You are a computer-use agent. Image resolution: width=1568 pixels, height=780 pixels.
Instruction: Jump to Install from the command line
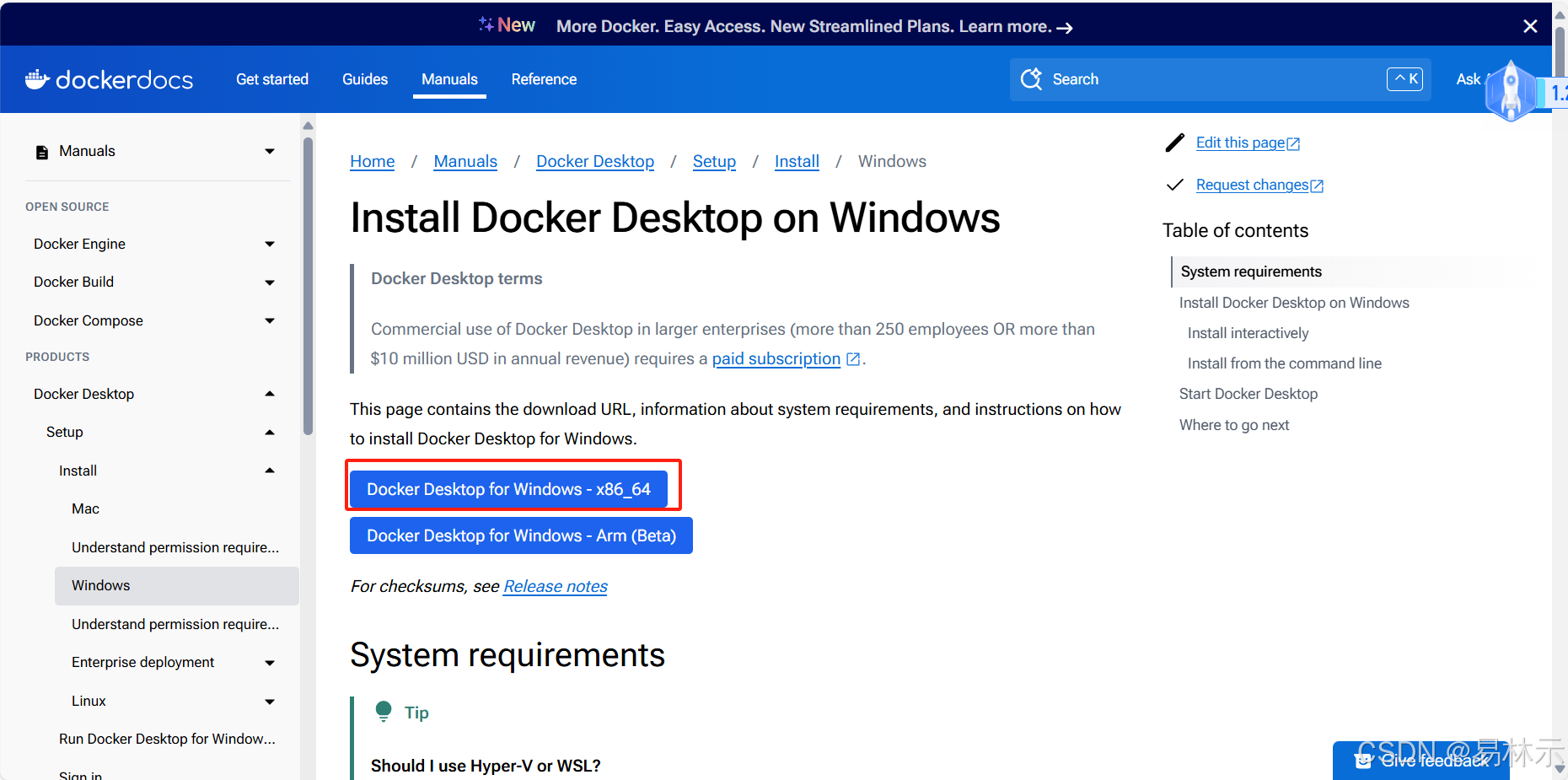tap(1284, 363)
